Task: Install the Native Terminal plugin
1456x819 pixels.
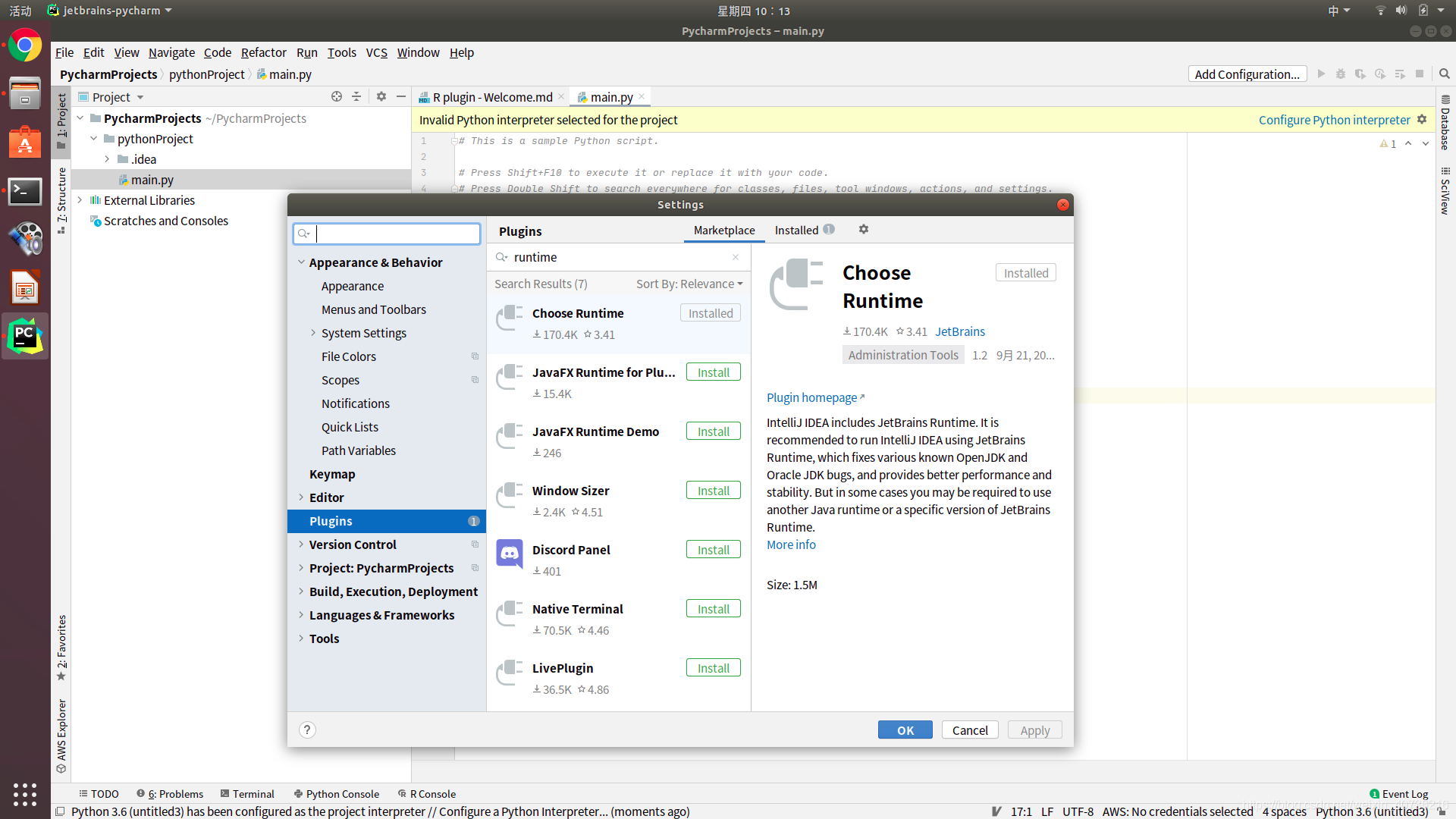Action: coord(713,609)
